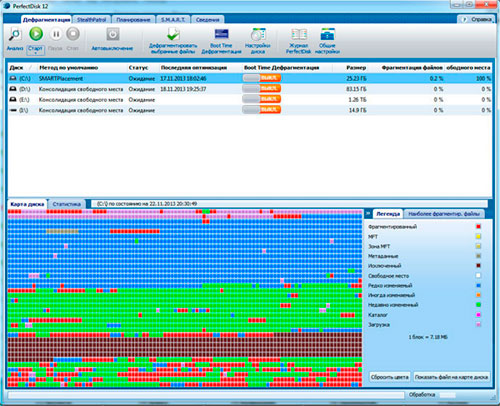Viewport: 500px width, 406px height.
Task: Switch to the Карта диска tab
Action: coord(27,204)
